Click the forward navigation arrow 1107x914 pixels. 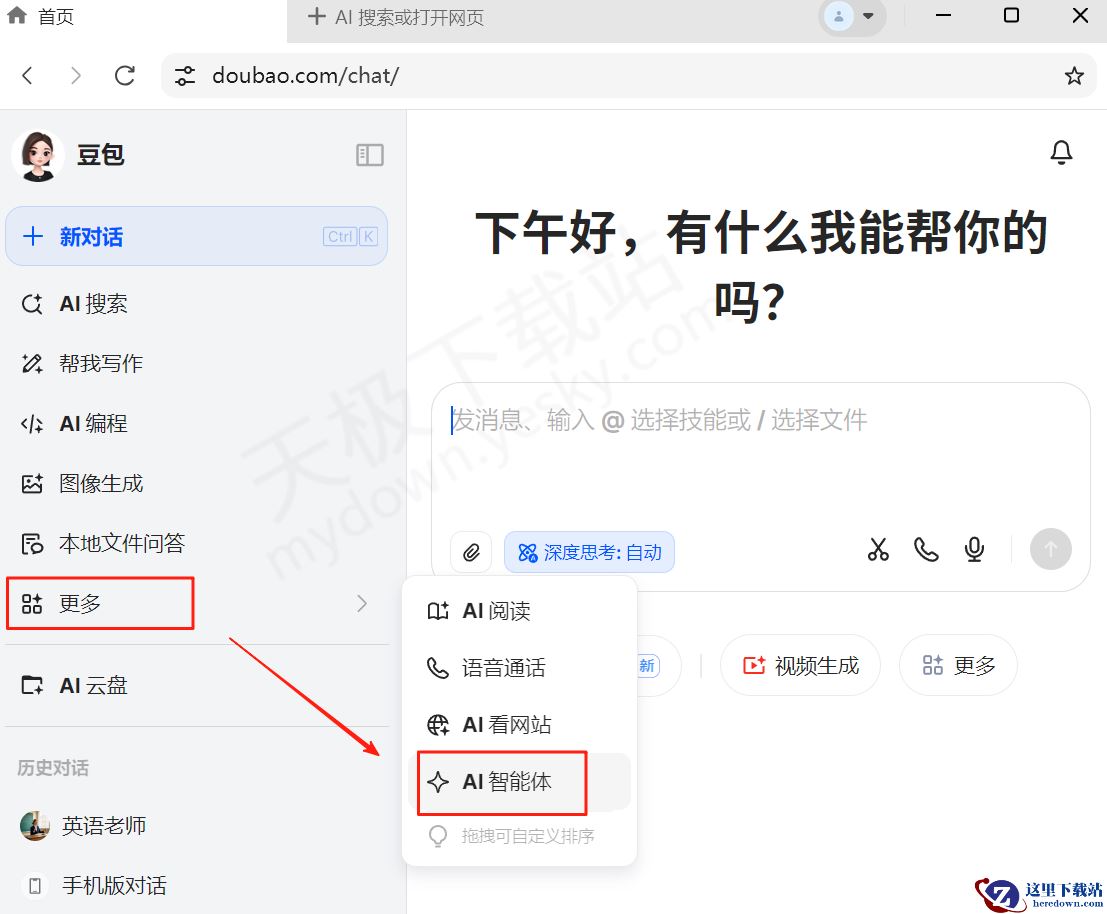coord(76,76)
